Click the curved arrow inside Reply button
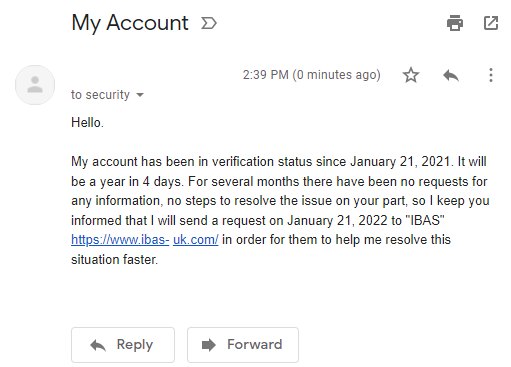Image resolution: width=511 pixels, height=367 pixels. click(x=98, y=345)
